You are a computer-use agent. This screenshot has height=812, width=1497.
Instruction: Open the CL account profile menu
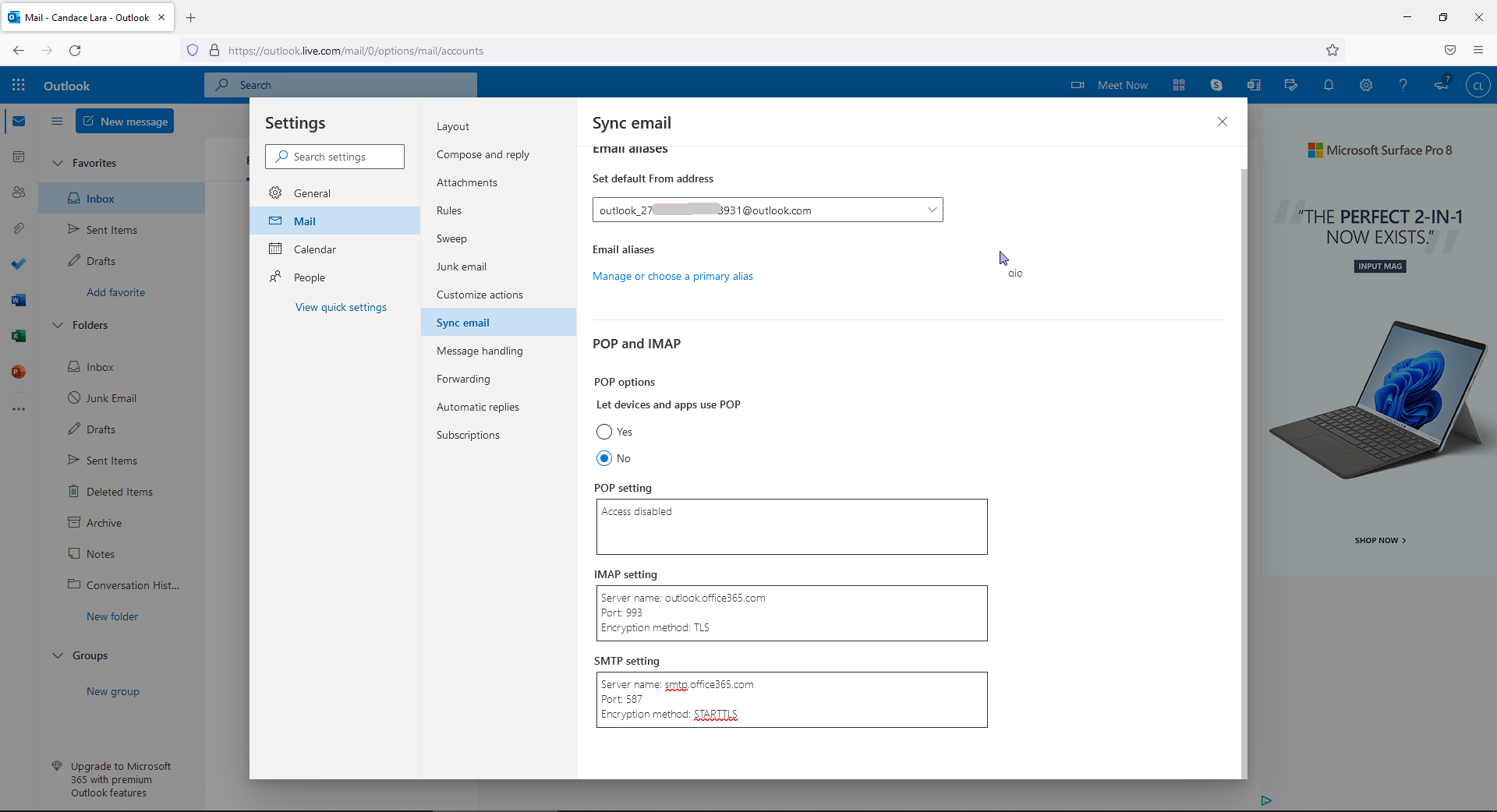[1478, 85]
